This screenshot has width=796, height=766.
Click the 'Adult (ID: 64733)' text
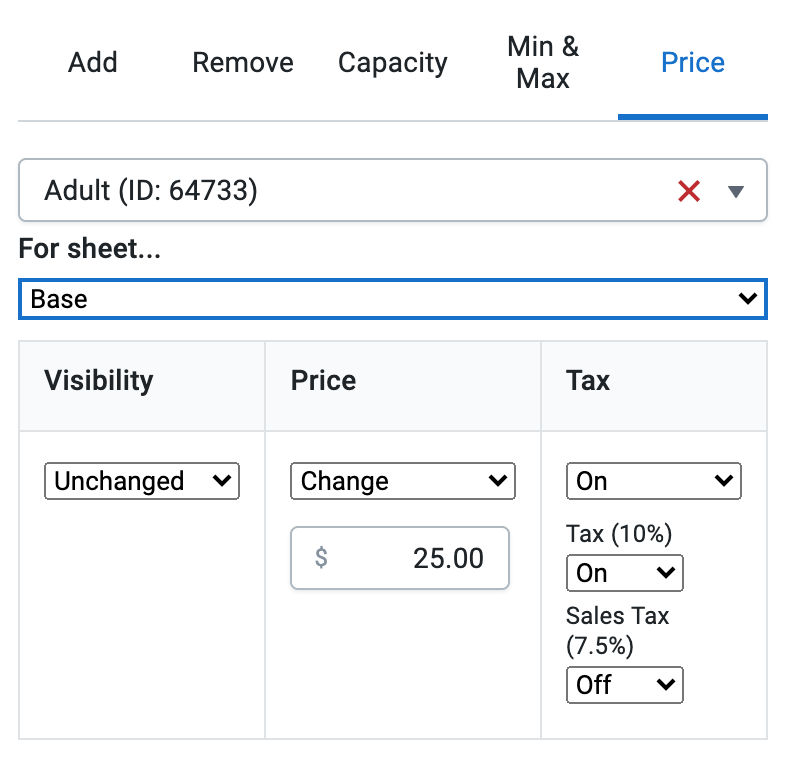pos(151,190)
